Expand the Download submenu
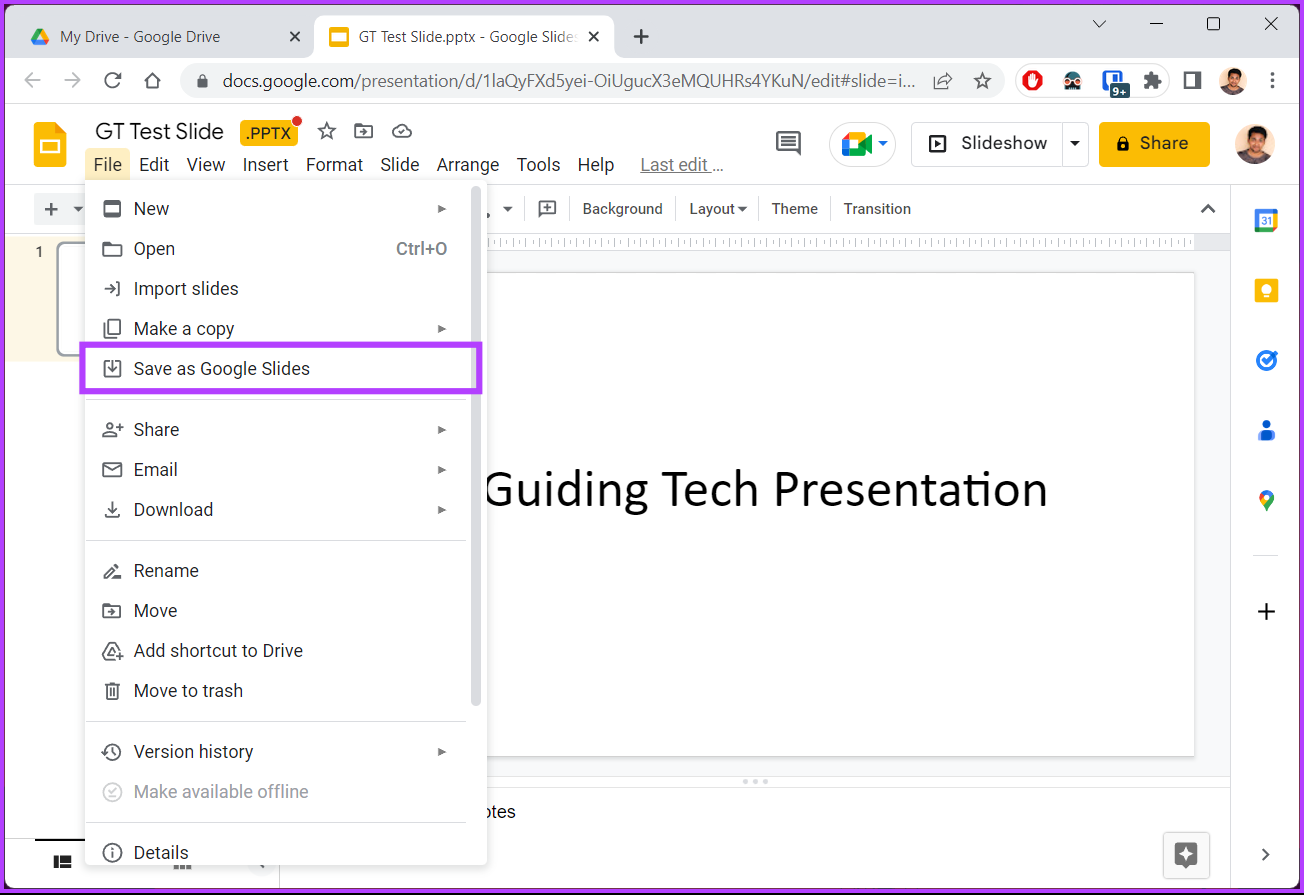 tap(173, 509)
